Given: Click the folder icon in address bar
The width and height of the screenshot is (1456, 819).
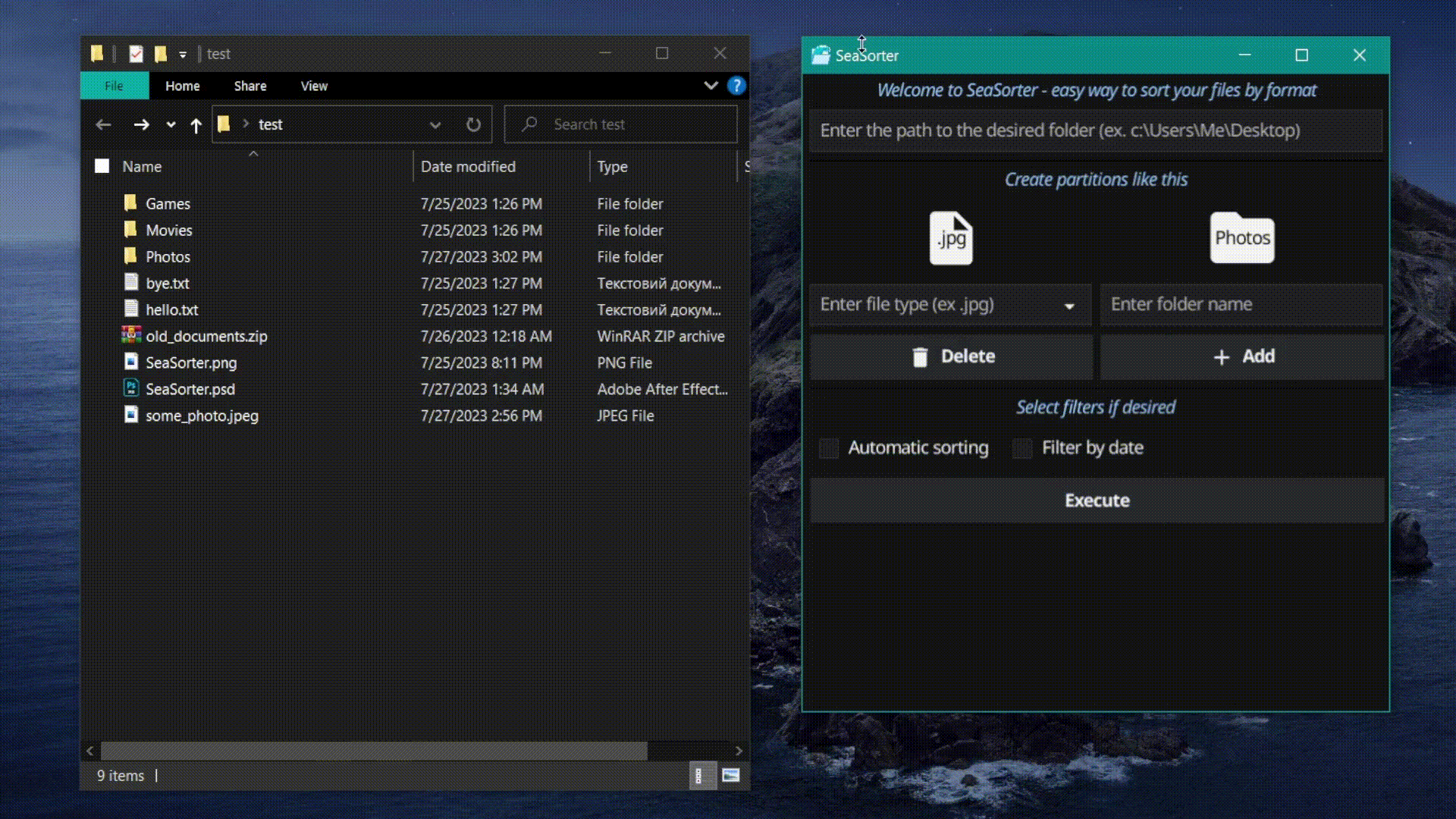Looking at the screenshot, I should tap(224, 124).
